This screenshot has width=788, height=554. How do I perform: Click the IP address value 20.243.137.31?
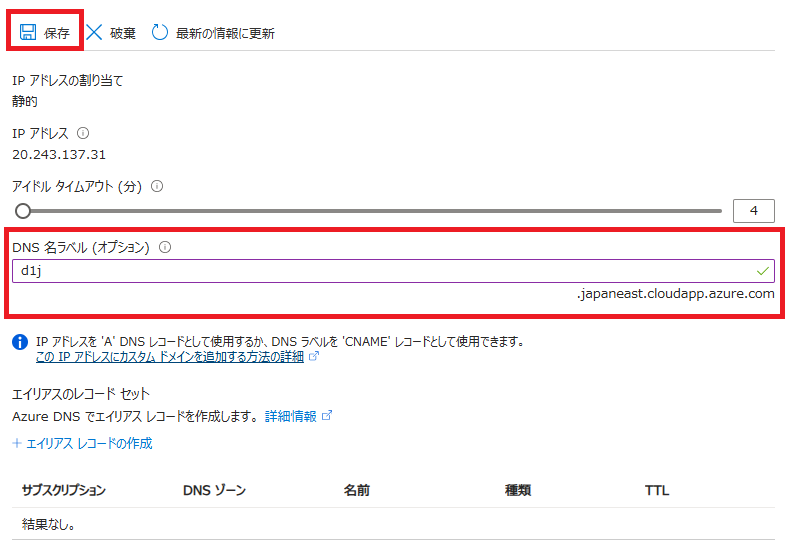59,154
